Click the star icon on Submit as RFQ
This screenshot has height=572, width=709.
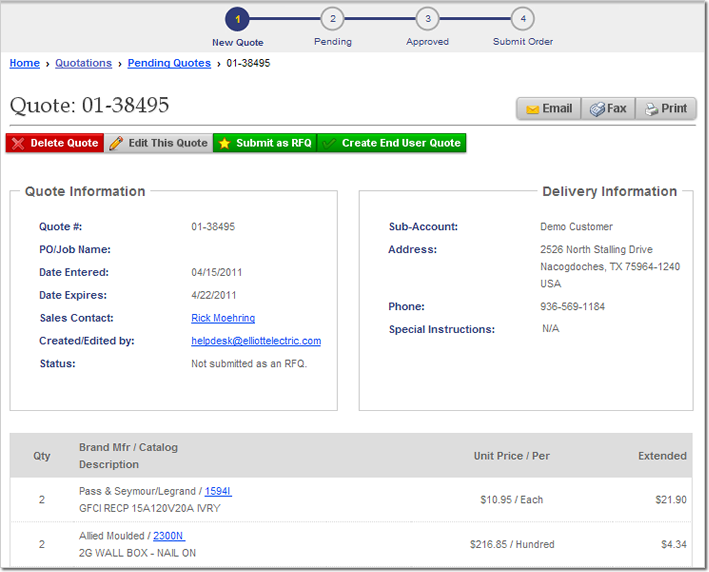click(x=224, y=143)
